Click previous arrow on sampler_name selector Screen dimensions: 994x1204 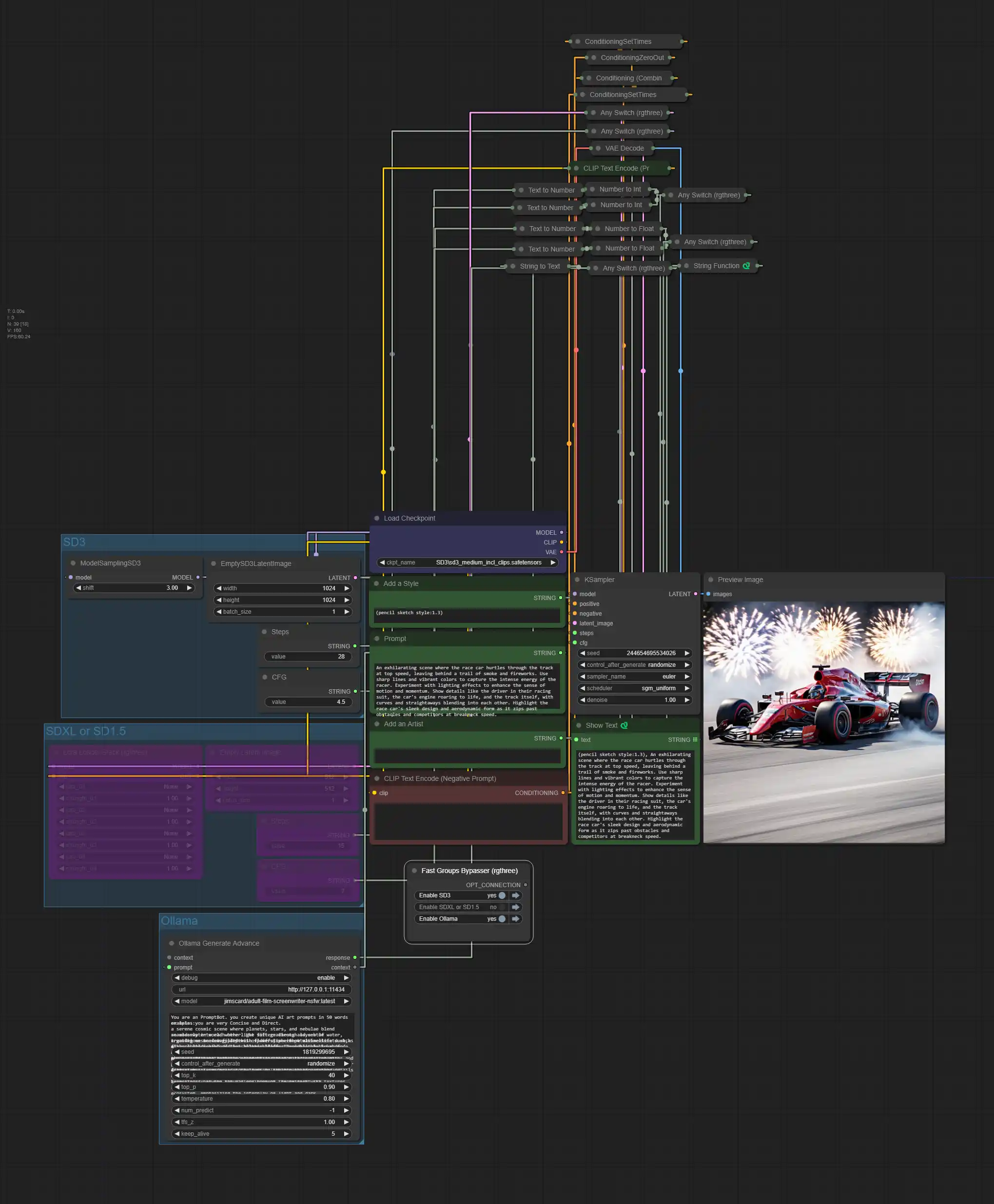tap(583, 677)
